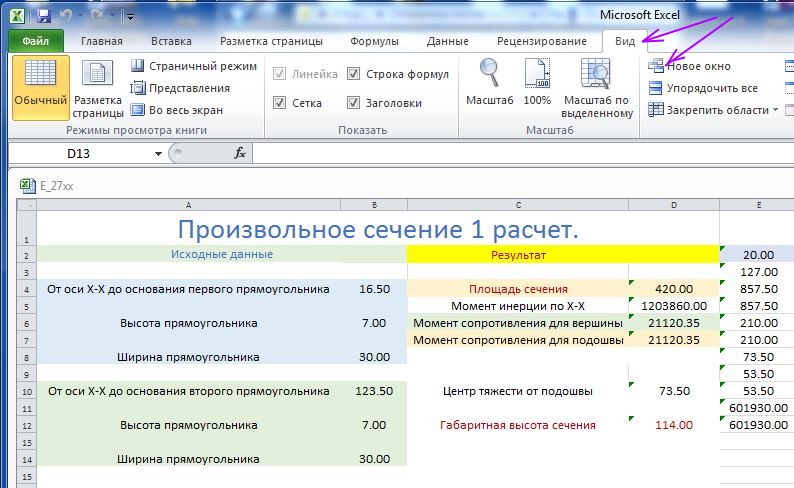Uncheck the Заголовки headings checkbox
The width and height of the screenshot is (794, 488).
(x=354, y=102)
